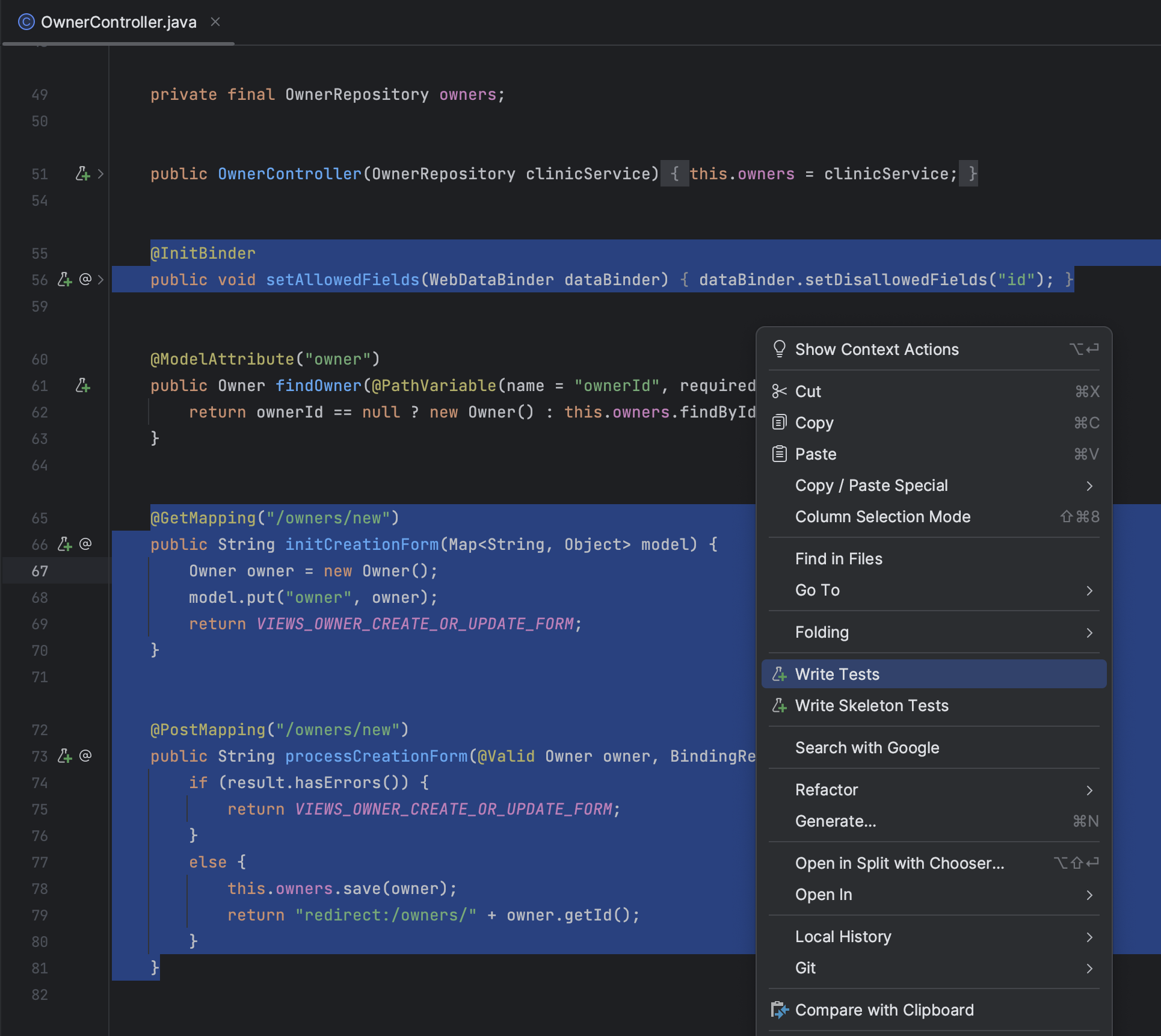Screen dimensions: 1161x1036
Task: Select the OwnerController.java editor tab
Action: pos(118,22)
